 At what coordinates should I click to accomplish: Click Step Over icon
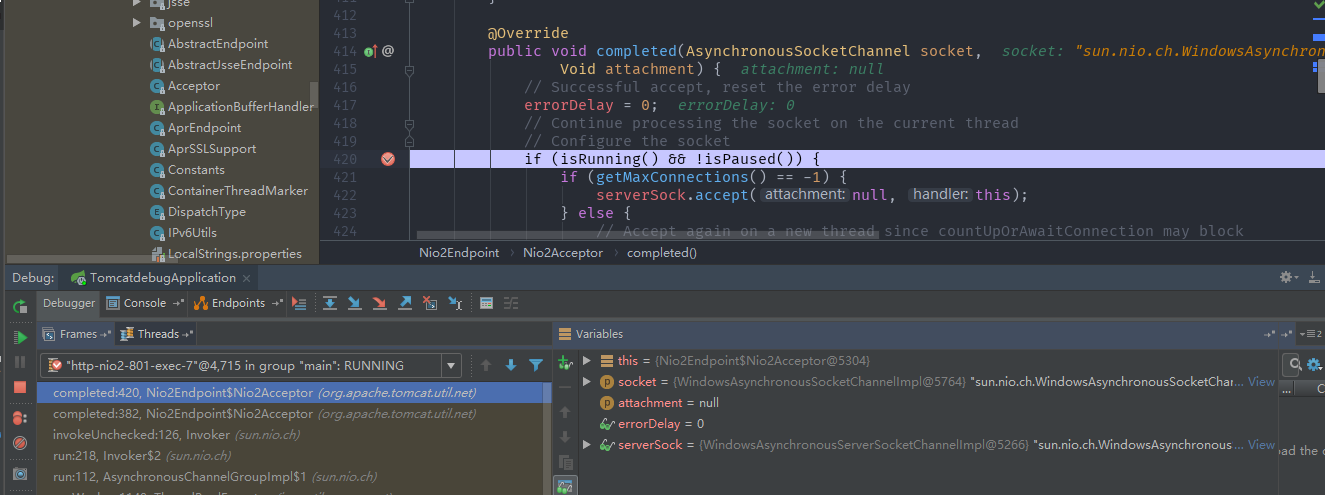click(329, 303)
